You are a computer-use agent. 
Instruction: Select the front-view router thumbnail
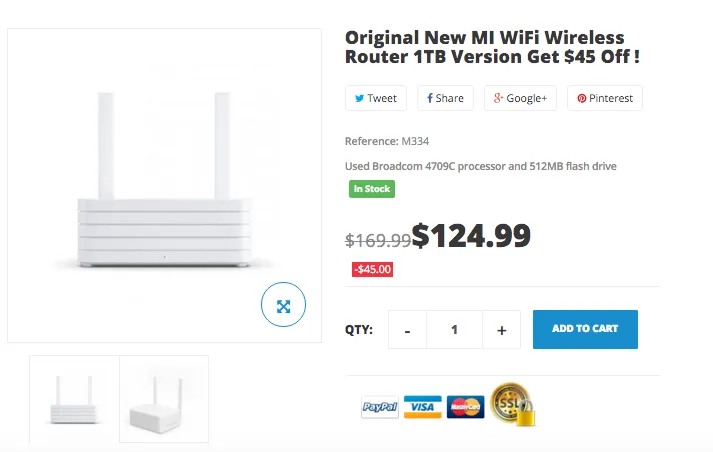coord(74,399)
